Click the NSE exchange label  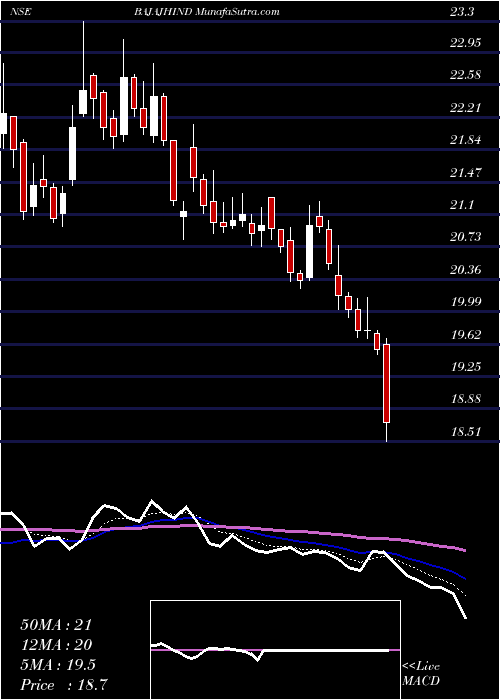(x=22, y=12)
